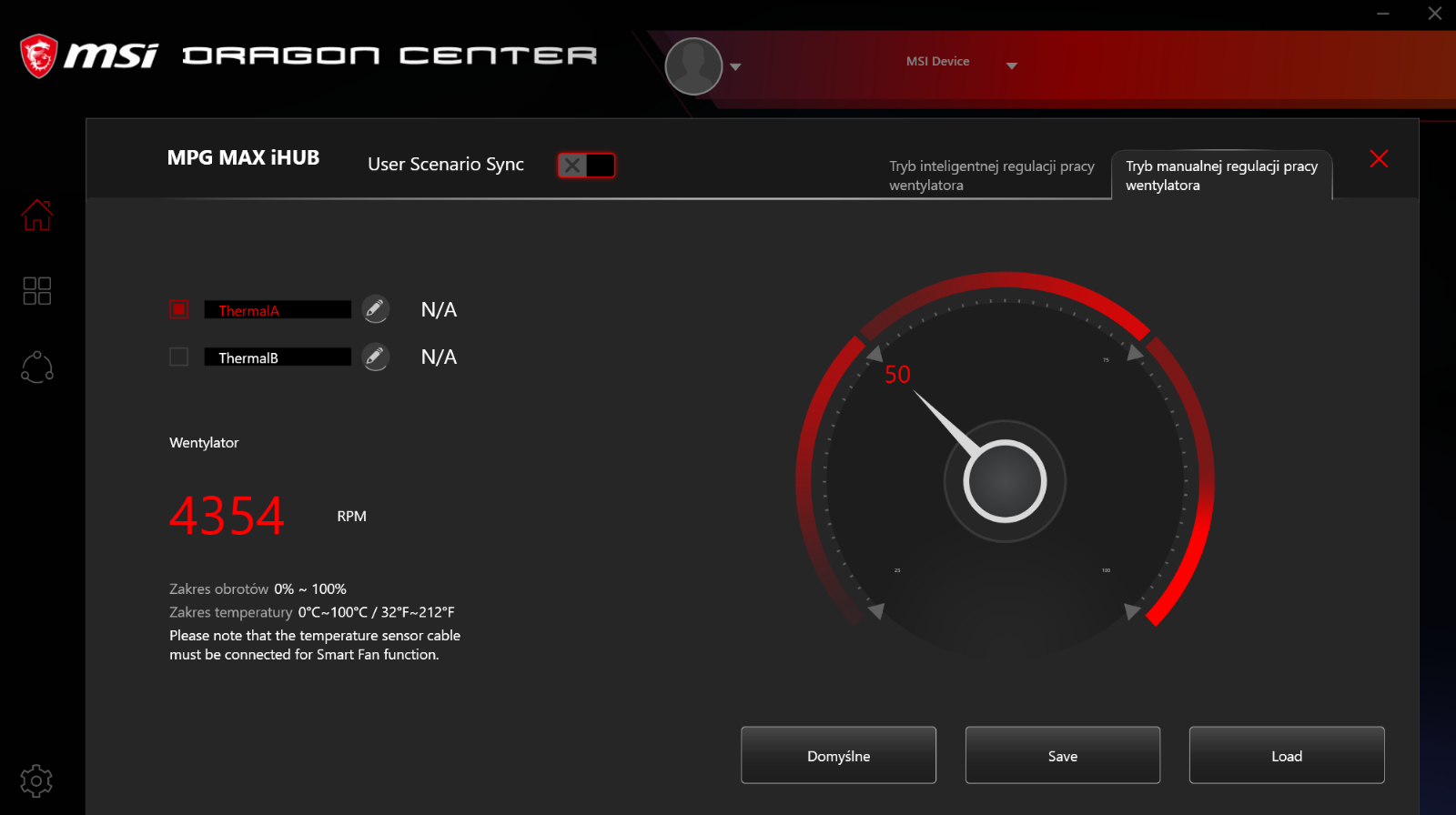
Task: Close the MPG MAX iHUB panel
Action: point(1379,159)
